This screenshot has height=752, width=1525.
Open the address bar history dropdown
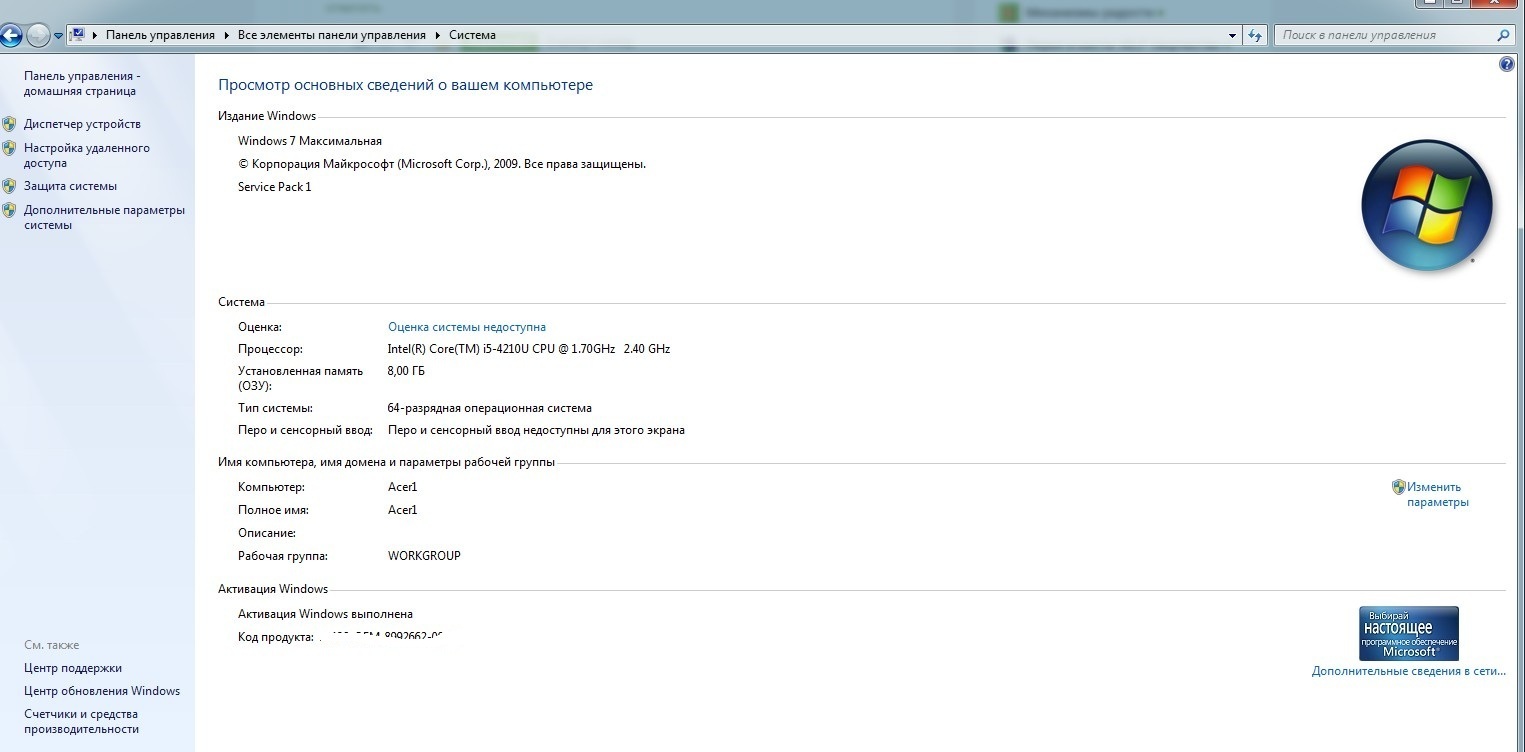[1232, 35]
